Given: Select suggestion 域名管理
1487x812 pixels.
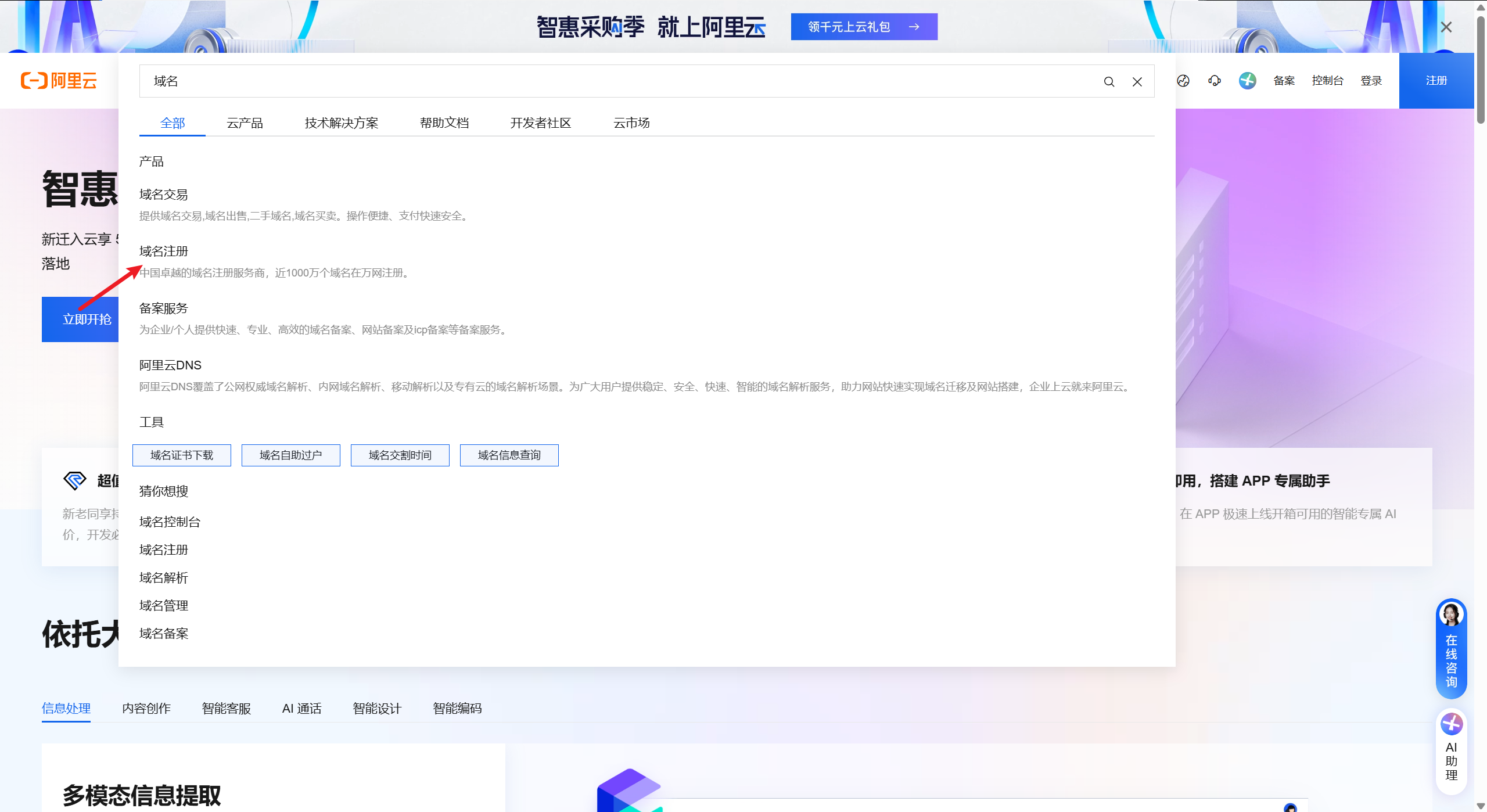Looking at the screenshot, I should (164, 606).
